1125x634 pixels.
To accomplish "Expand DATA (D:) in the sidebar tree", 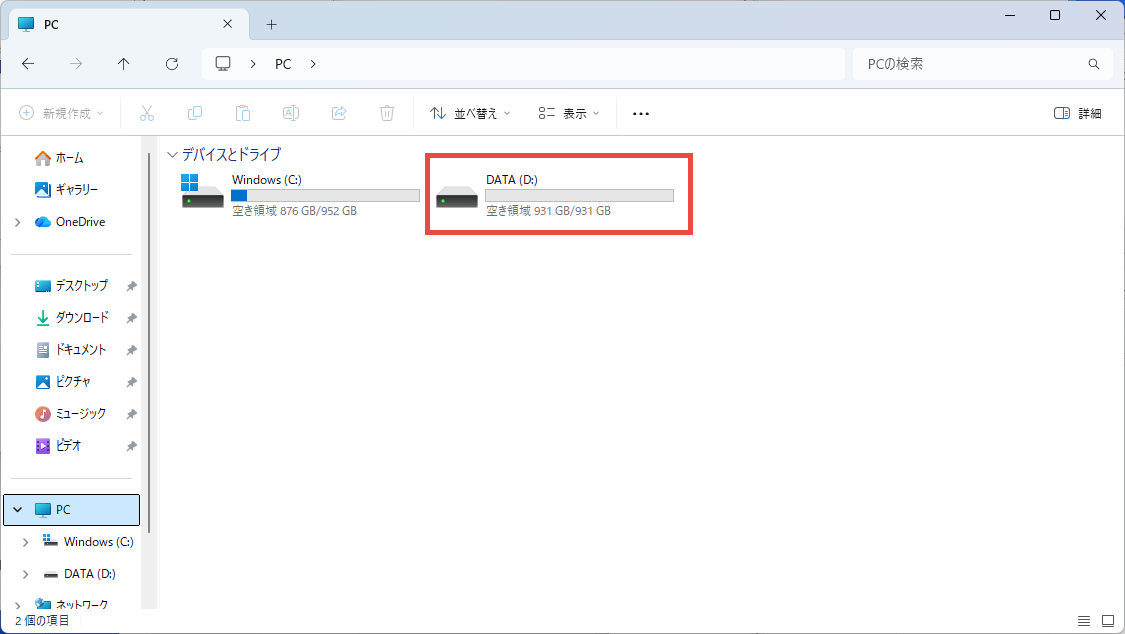I will pyautogui.click(x=26, y=574).
